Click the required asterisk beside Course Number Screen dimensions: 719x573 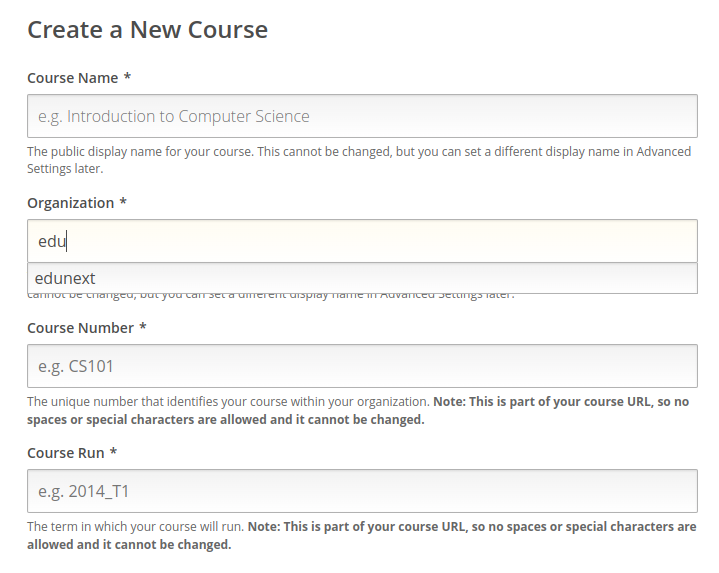(143, 328)
